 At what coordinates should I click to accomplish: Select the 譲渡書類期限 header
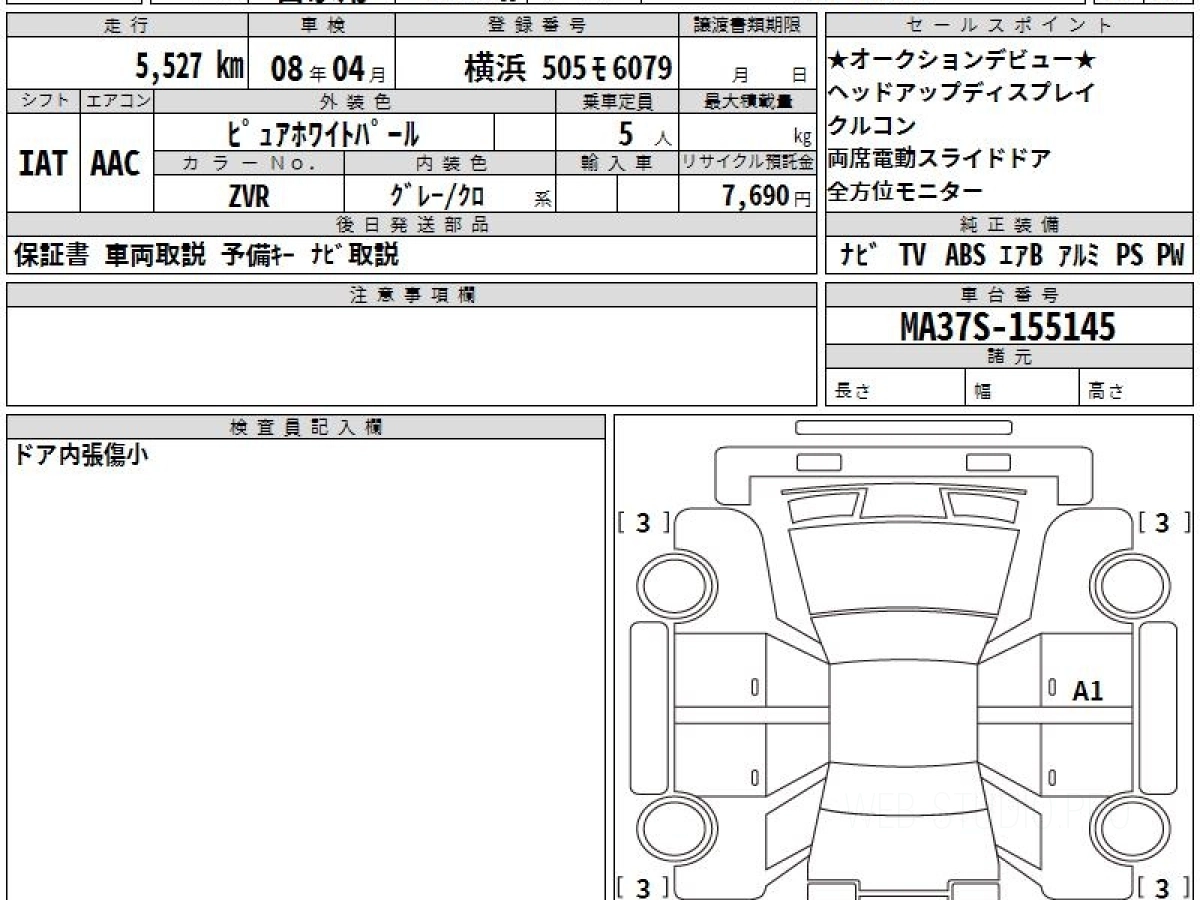pyautogui.click(x=748, y=26)
